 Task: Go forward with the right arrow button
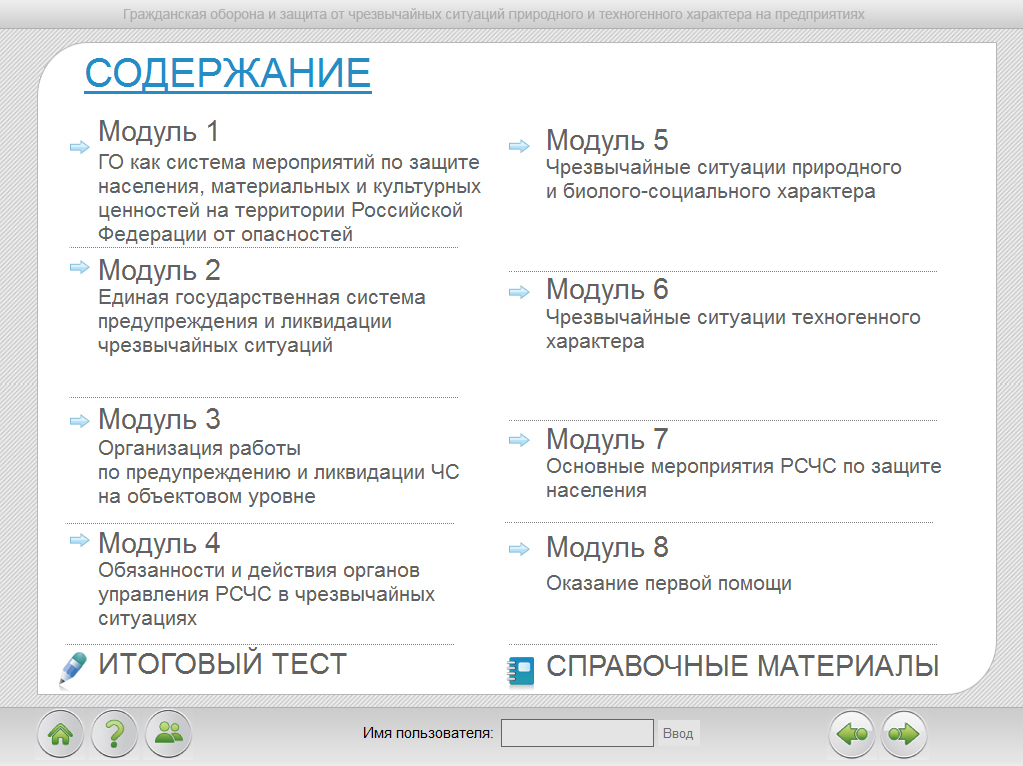[905, 735]
